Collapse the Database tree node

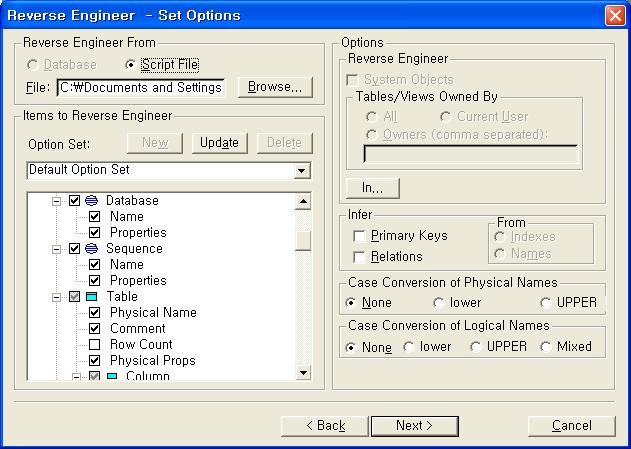(x=57, y=201)
